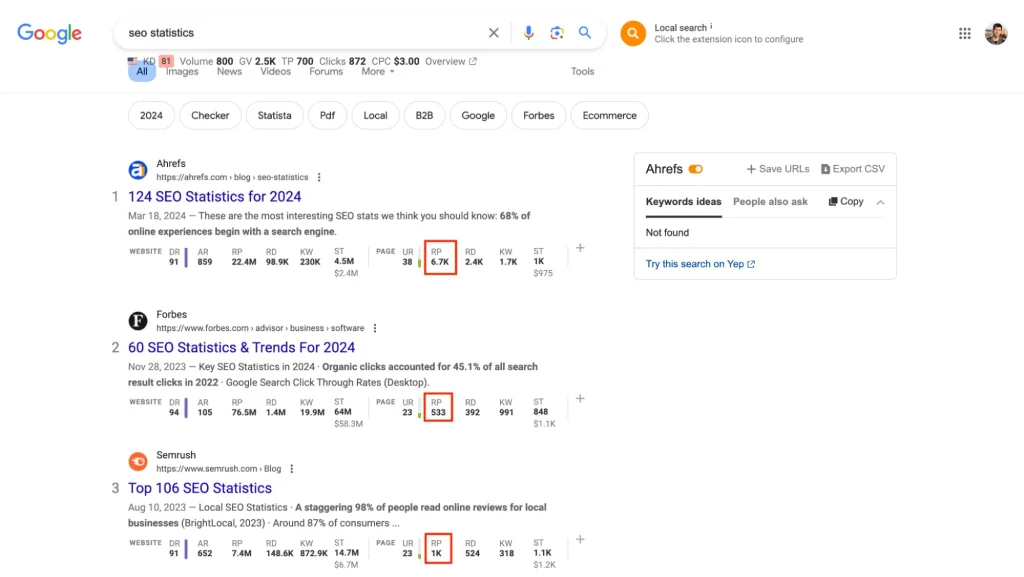The image size is (1024, 577).
Task: Open the People also ask tab
Action: pyautogui.click(x=770, y=202)
